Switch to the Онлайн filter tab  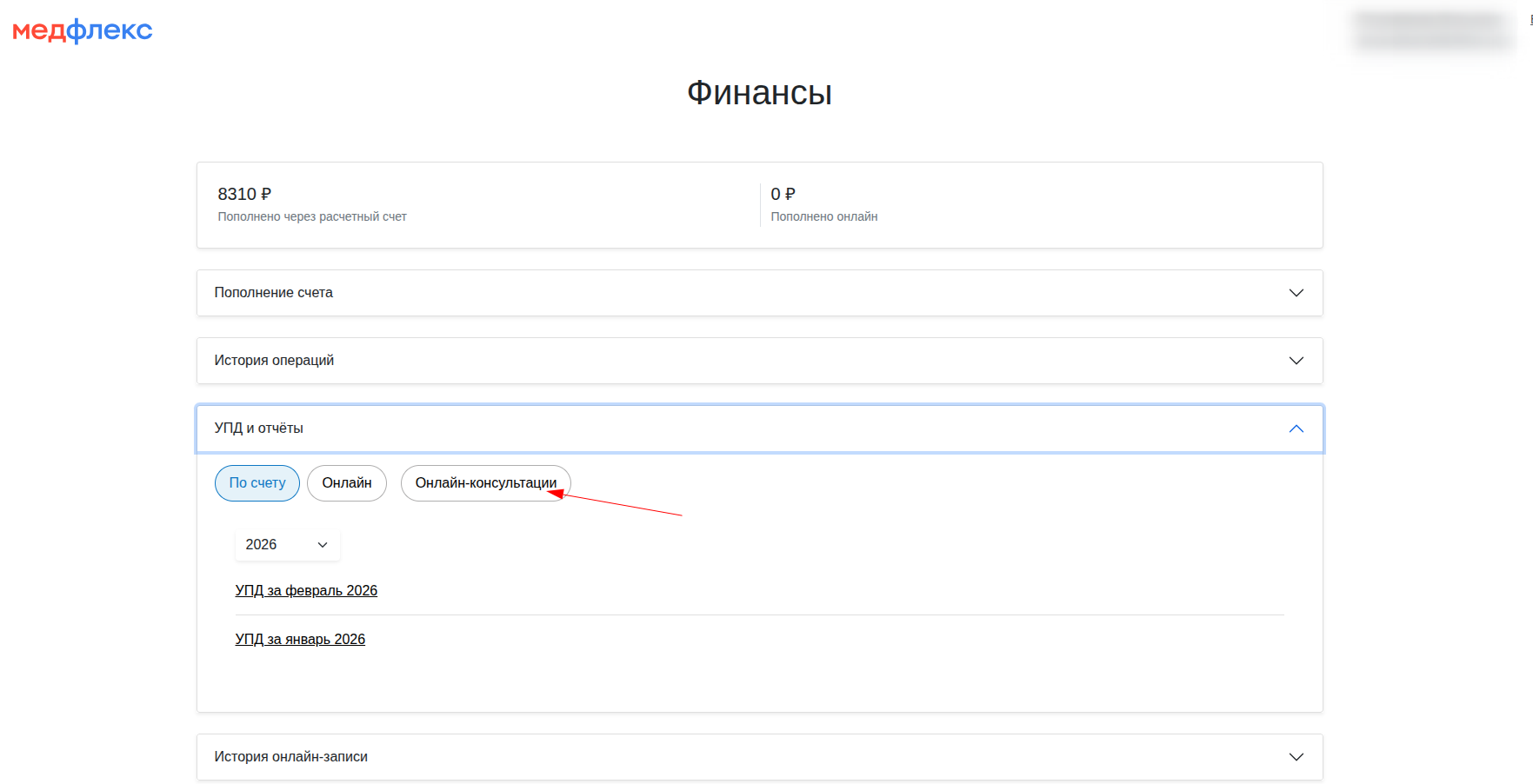(347, 483)
